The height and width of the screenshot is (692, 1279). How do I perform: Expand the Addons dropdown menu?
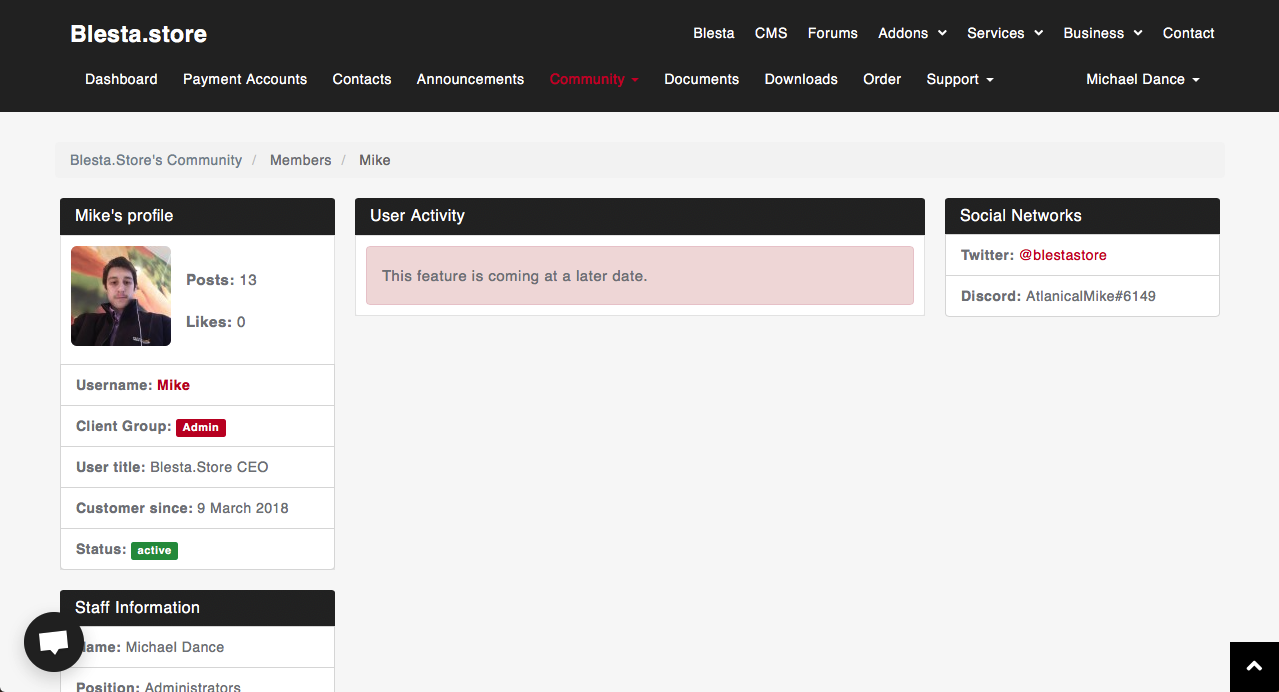pyautogui.click(x=912, y=33)
